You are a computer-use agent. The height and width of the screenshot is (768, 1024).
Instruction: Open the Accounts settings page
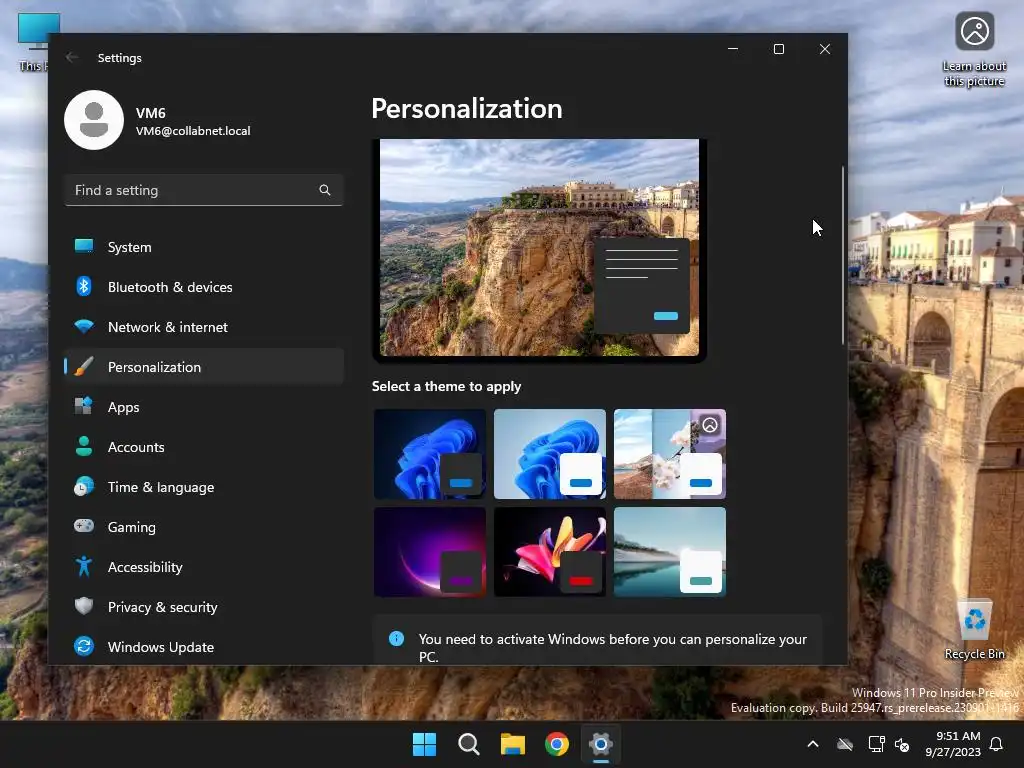(x=204, y=447)
